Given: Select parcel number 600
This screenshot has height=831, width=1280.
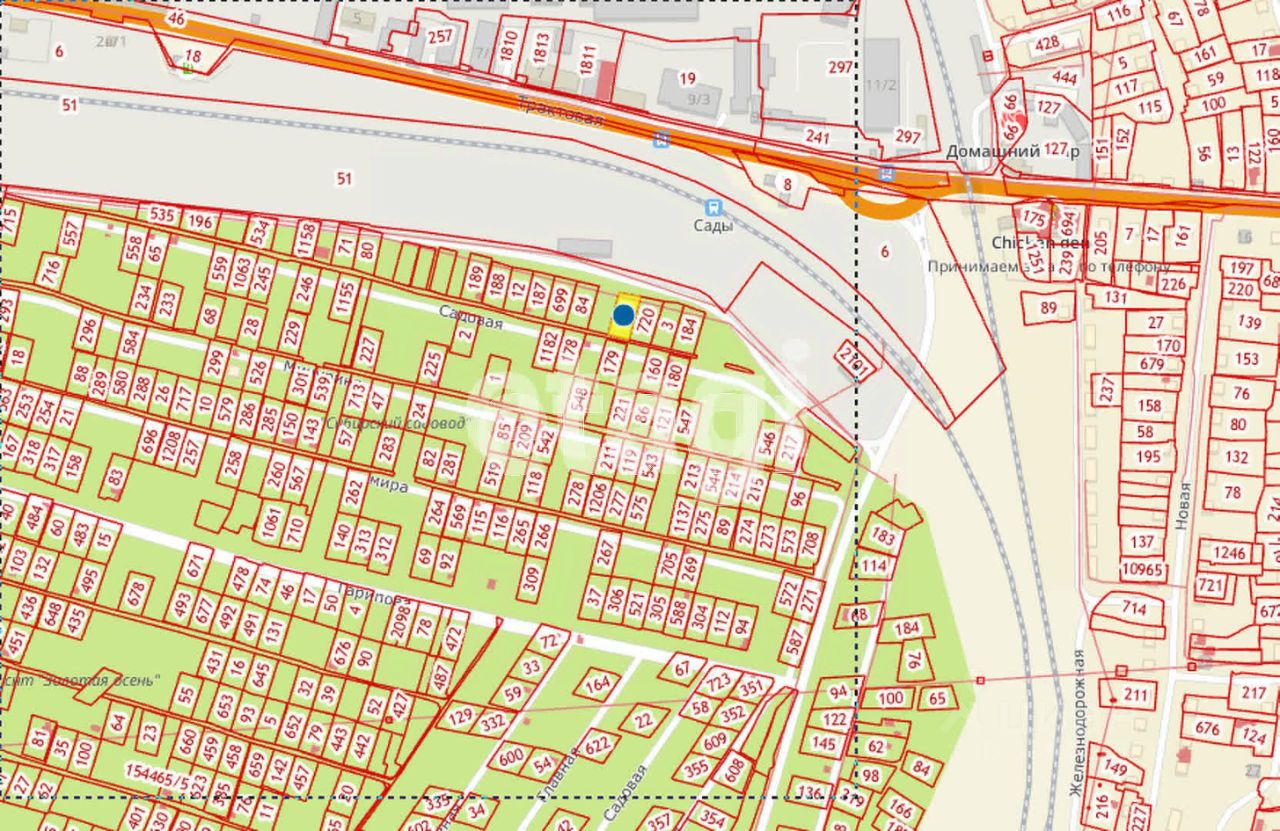Looking at the screenshot, I should 511,758.
